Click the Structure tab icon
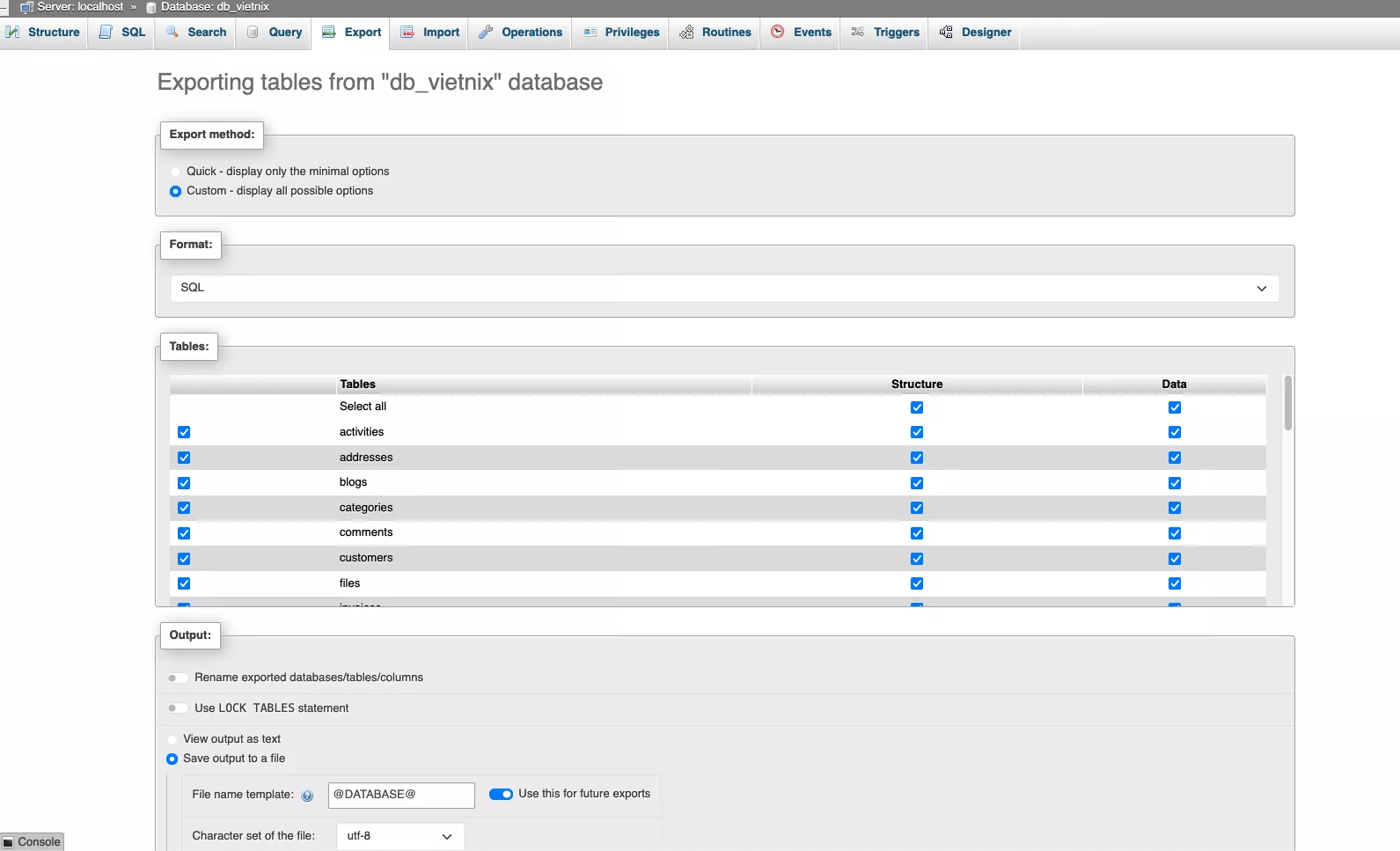The height and width of the screenshot is (851, 1400). click(13, 32)
